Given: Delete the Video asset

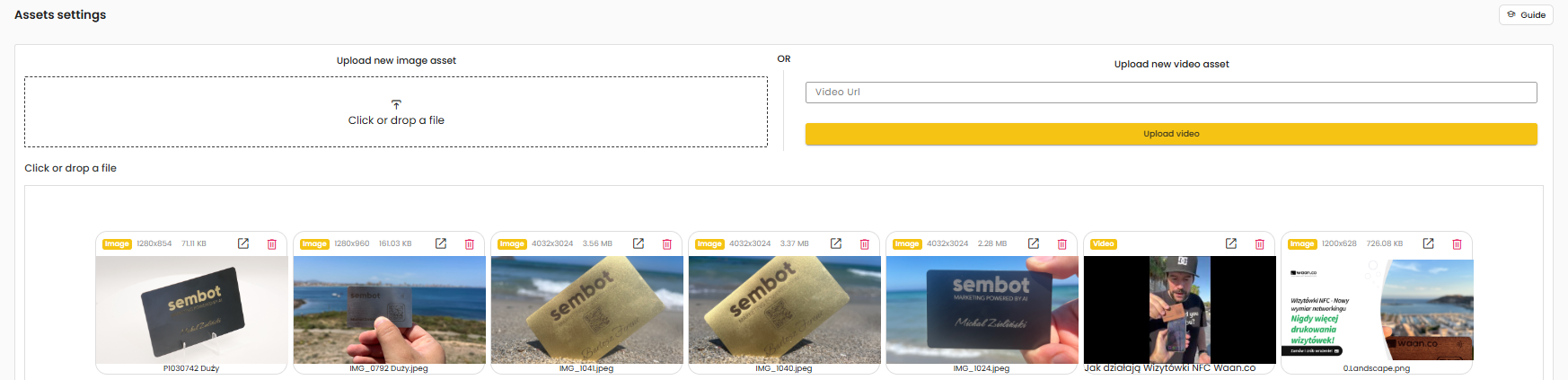Looking at the screenshot, I should (1260, 244).
